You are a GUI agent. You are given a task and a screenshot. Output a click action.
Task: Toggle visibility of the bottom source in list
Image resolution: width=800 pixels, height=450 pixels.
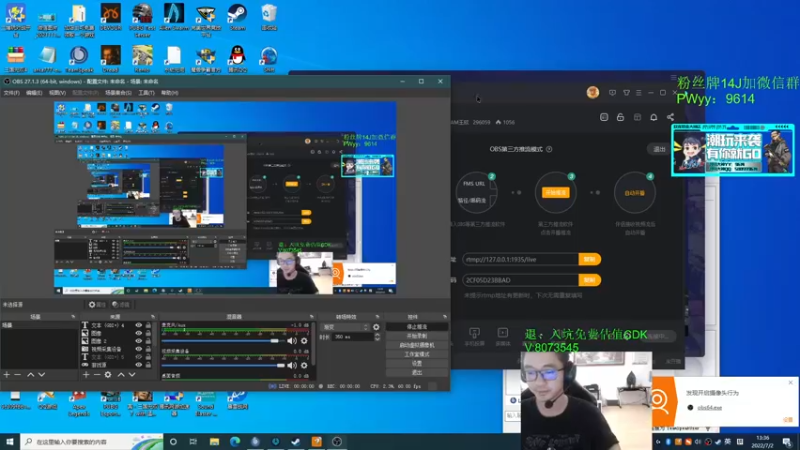pos(138,365)
